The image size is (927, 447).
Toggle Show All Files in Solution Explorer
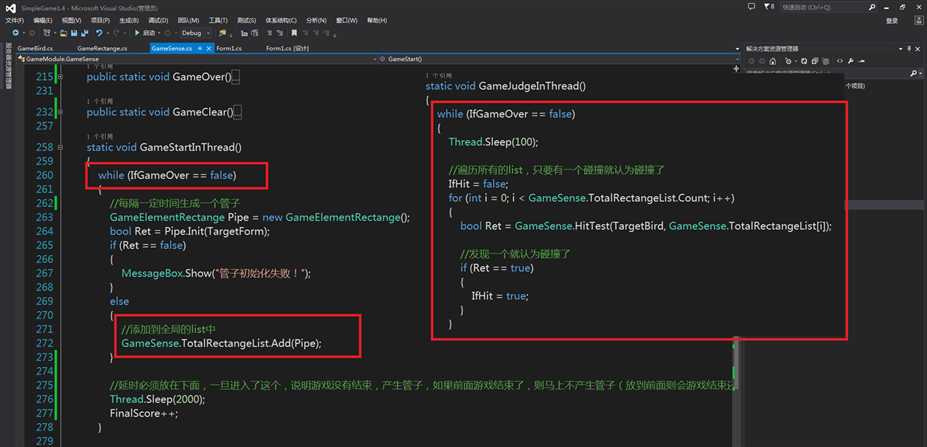pos(826,61)
